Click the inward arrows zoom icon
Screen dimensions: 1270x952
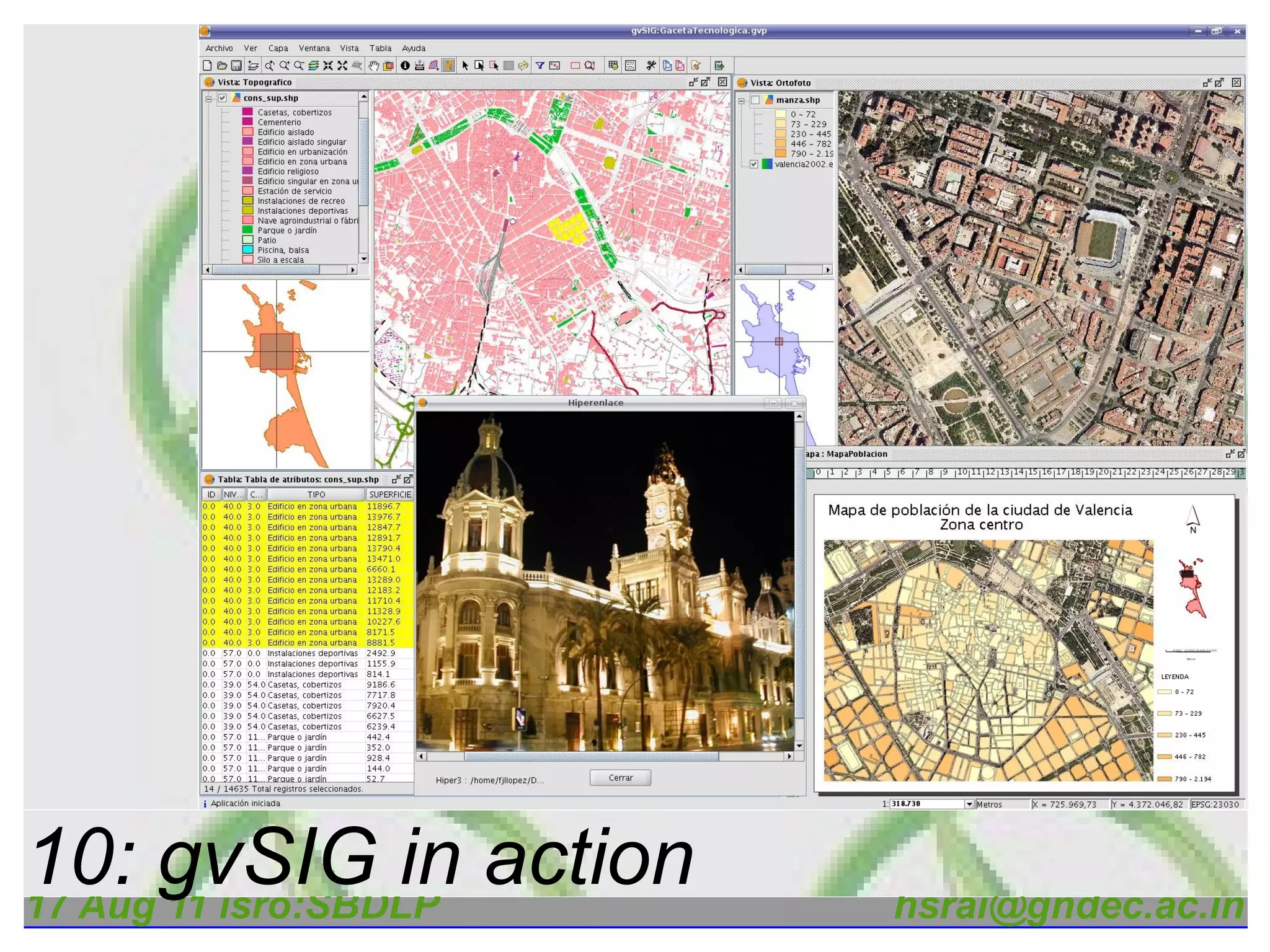click(327, 66)
